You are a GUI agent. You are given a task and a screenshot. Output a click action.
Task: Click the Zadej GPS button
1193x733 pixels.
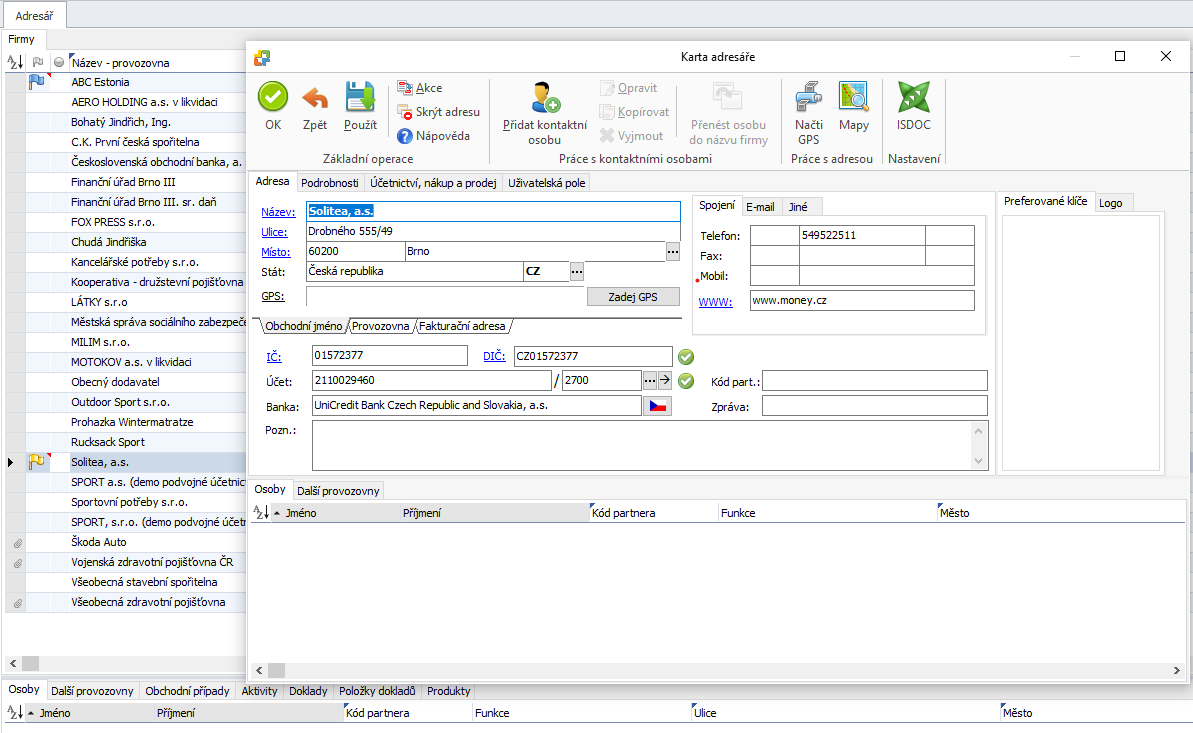[x=633, y=297]
